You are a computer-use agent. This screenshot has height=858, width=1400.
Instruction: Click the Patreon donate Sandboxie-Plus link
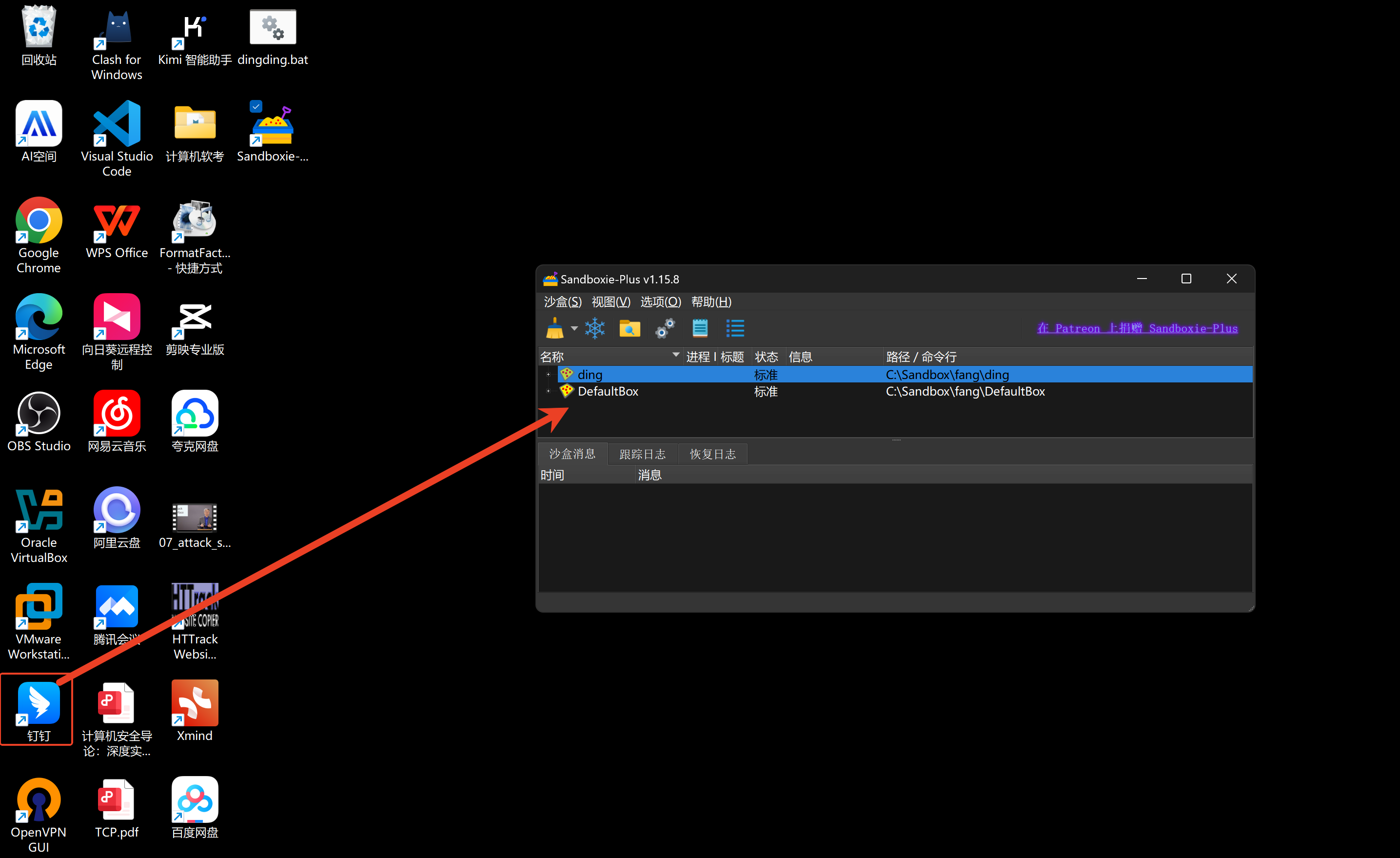(1137, 328)
